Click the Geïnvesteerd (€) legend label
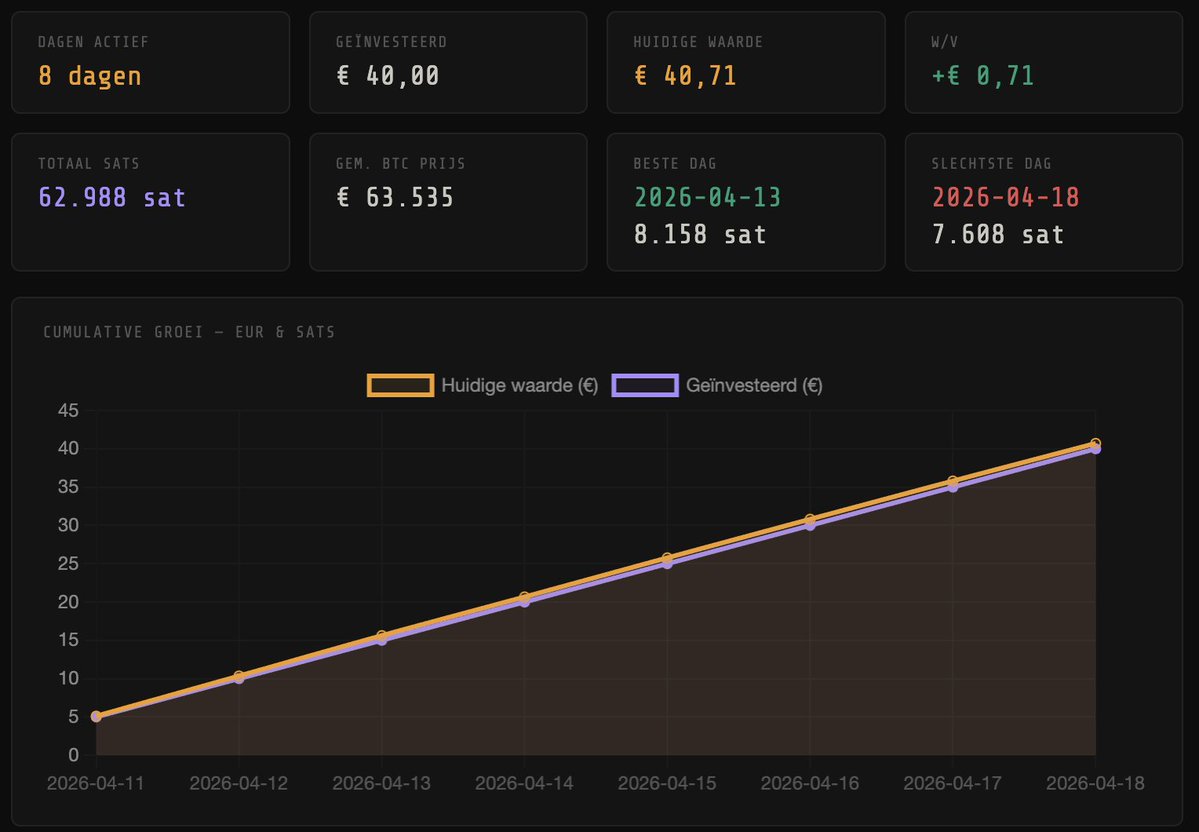Image resolution: width=1199 pixels, height=832 pixels. point(754,385)
